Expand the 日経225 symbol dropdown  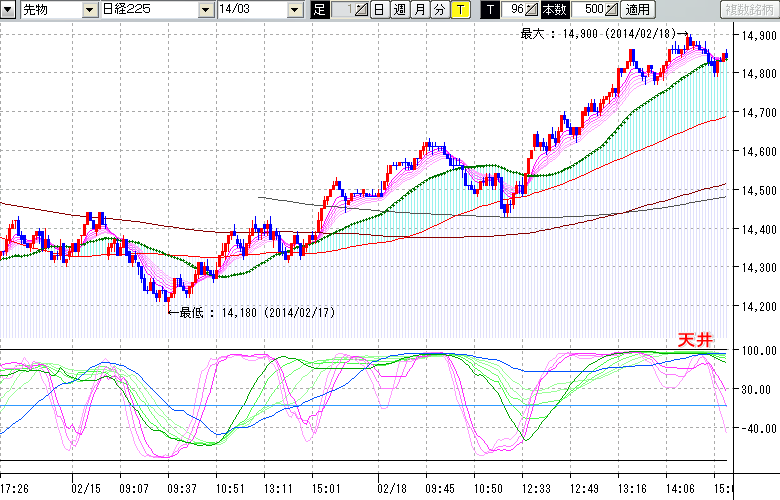tap(205, 10)
